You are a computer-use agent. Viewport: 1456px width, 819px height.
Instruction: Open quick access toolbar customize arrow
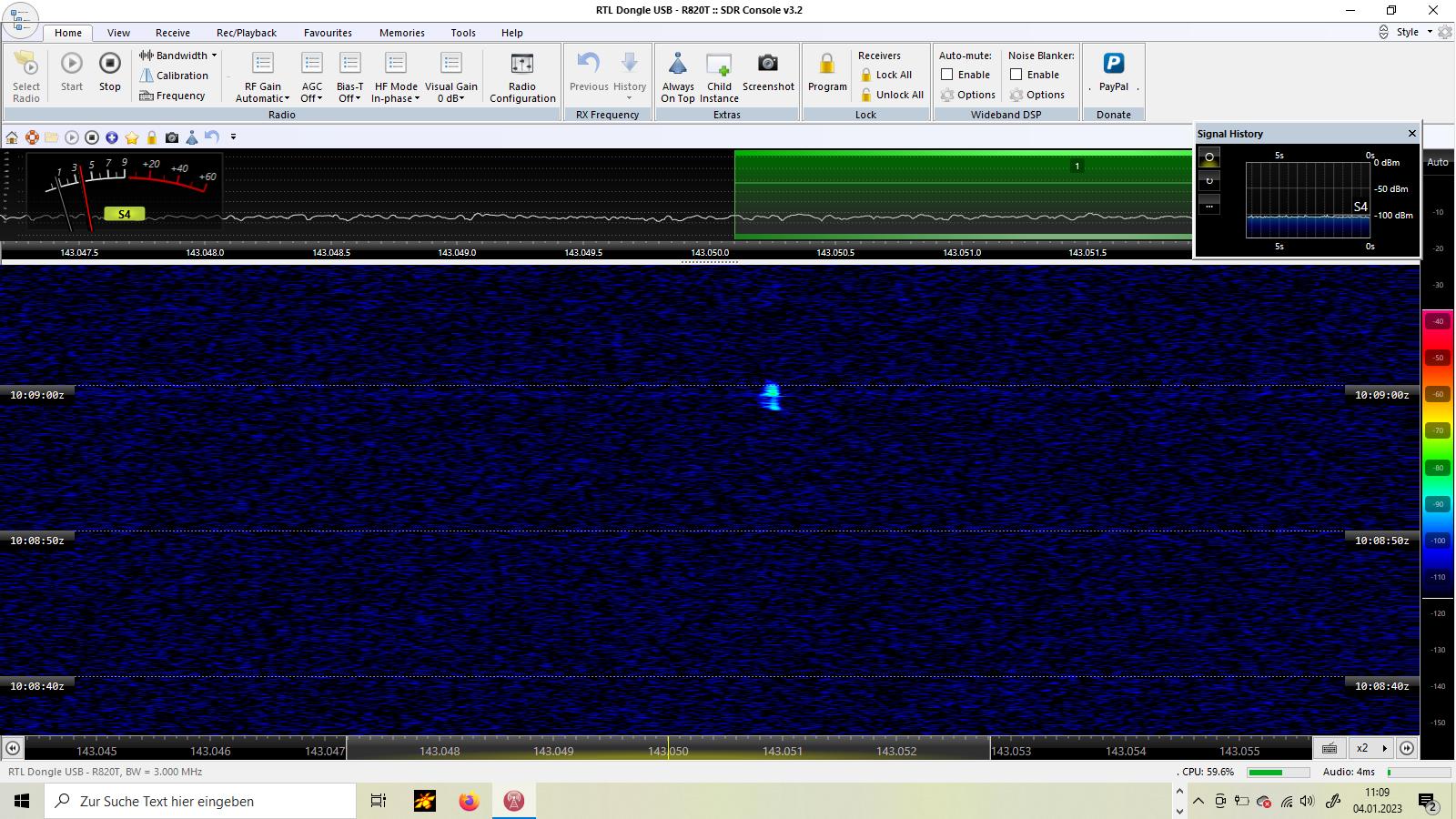tap(233, 137)
